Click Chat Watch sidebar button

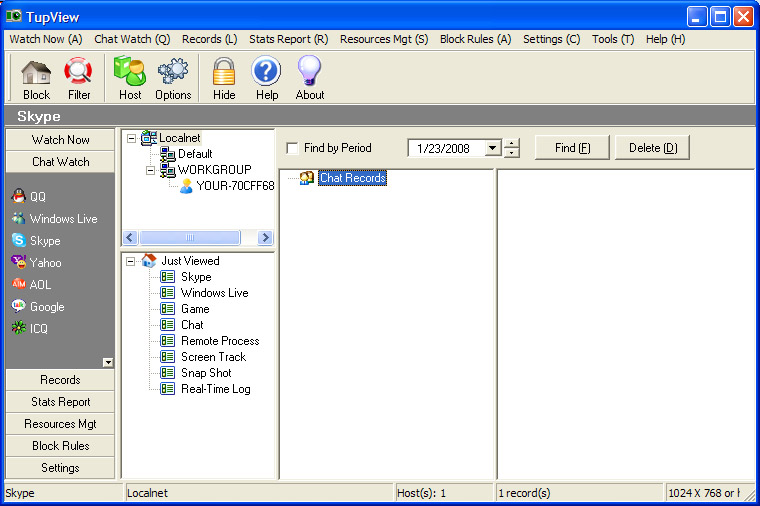(61, 161)
